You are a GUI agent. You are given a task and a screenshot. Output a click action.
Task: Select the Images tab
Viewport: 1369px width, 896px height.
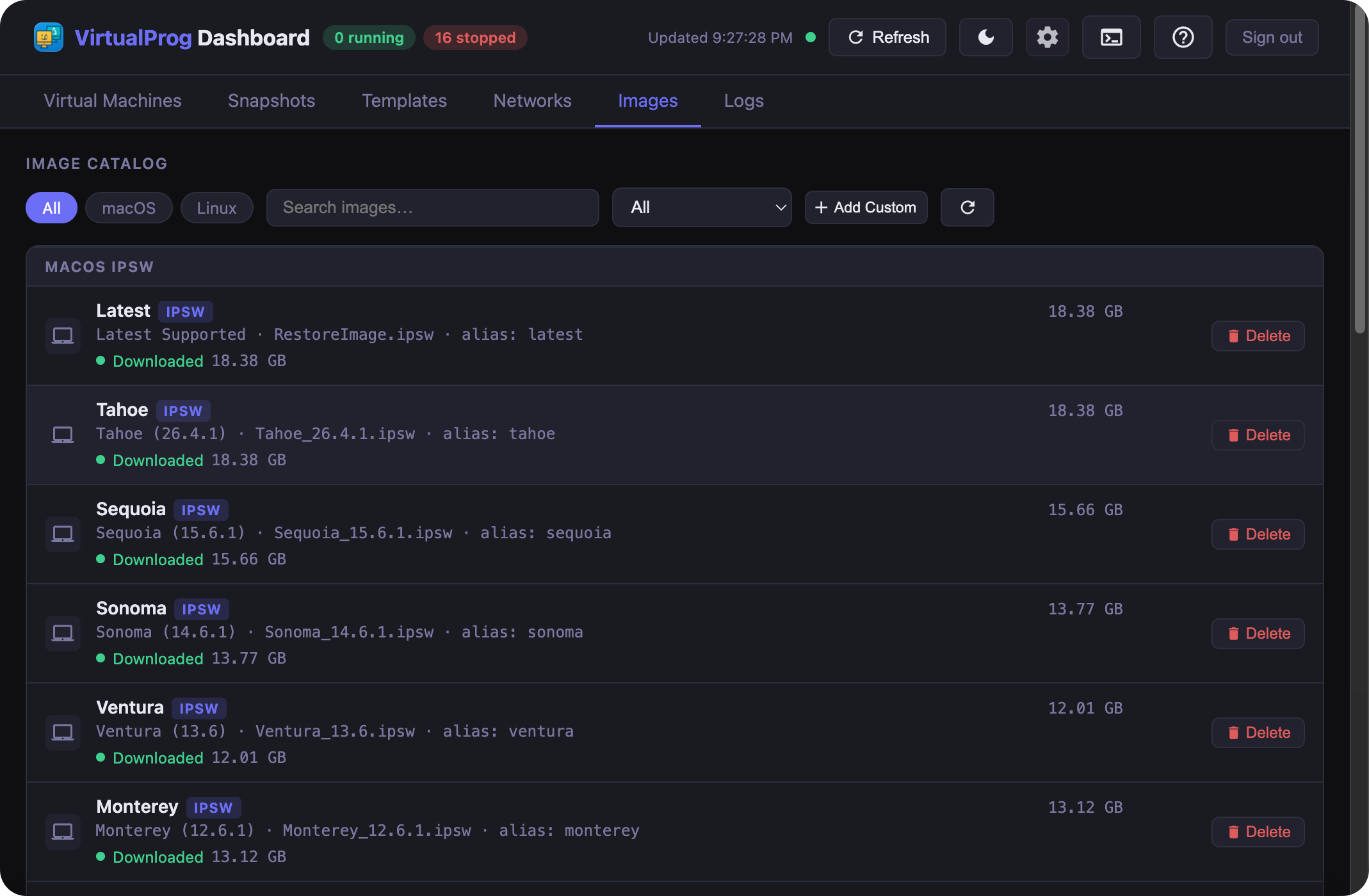647,100
